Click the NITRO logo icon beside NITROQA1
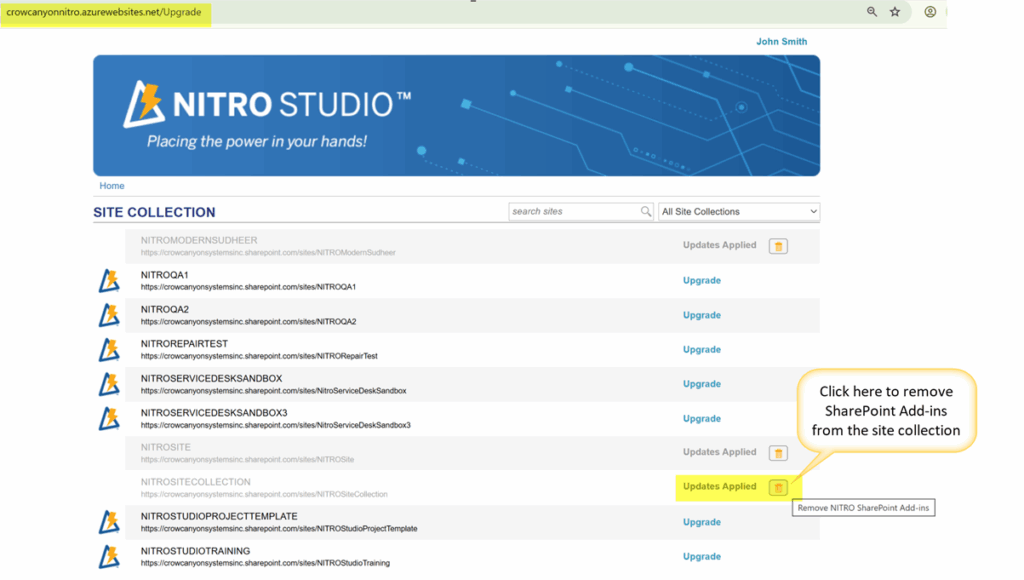The width and height of the screenshot is (1024, 580). coord(109,281)
